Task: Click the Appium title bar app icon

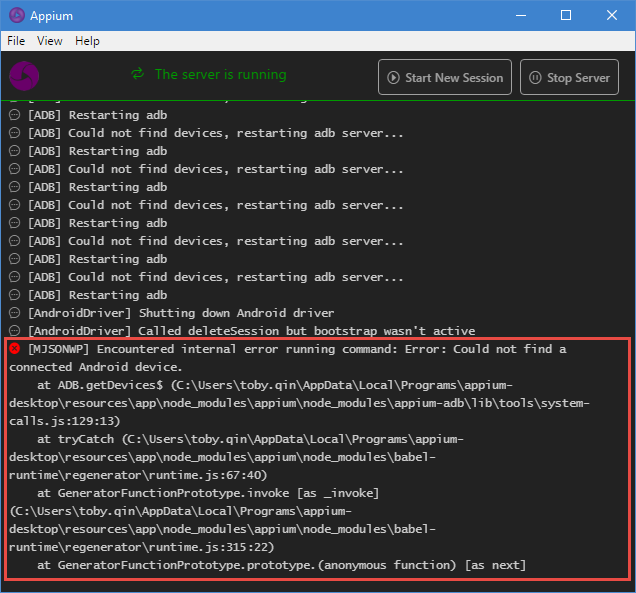Action: (x=17, y=15)
